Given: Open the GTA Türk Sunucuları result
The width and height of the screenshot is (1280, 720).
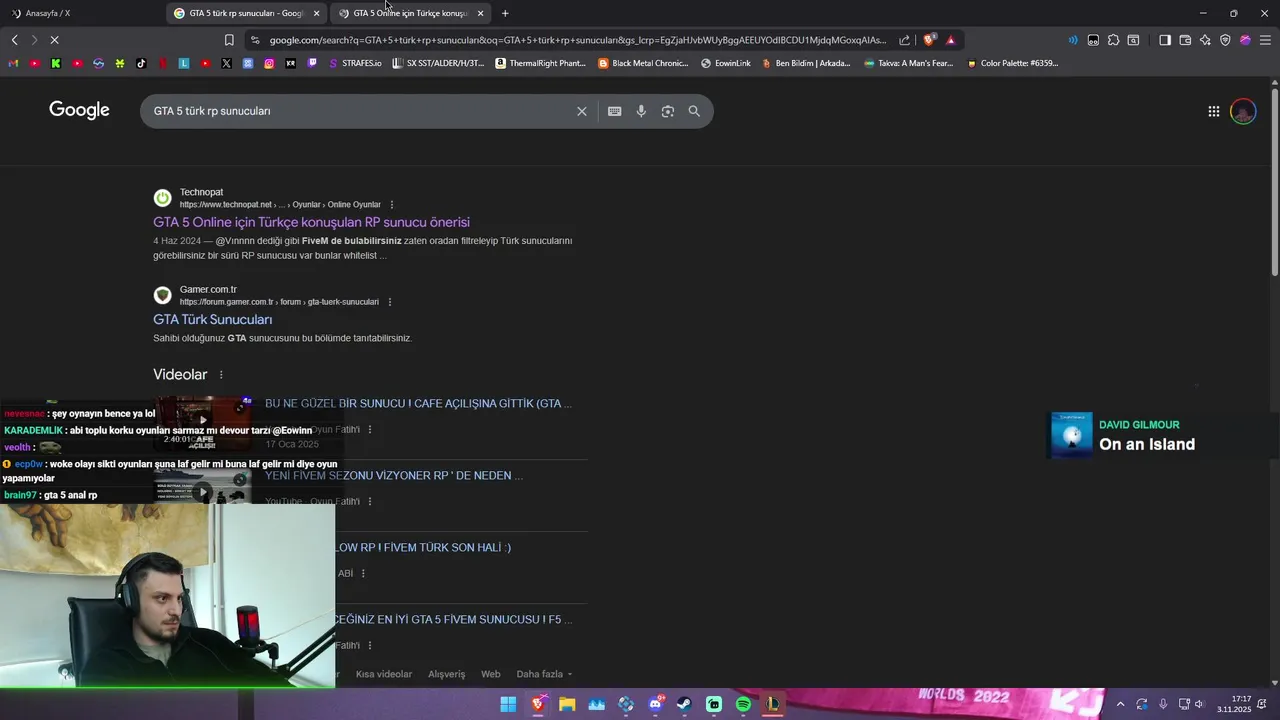Looking at the screenshot, I should click(x=212, y=319).
